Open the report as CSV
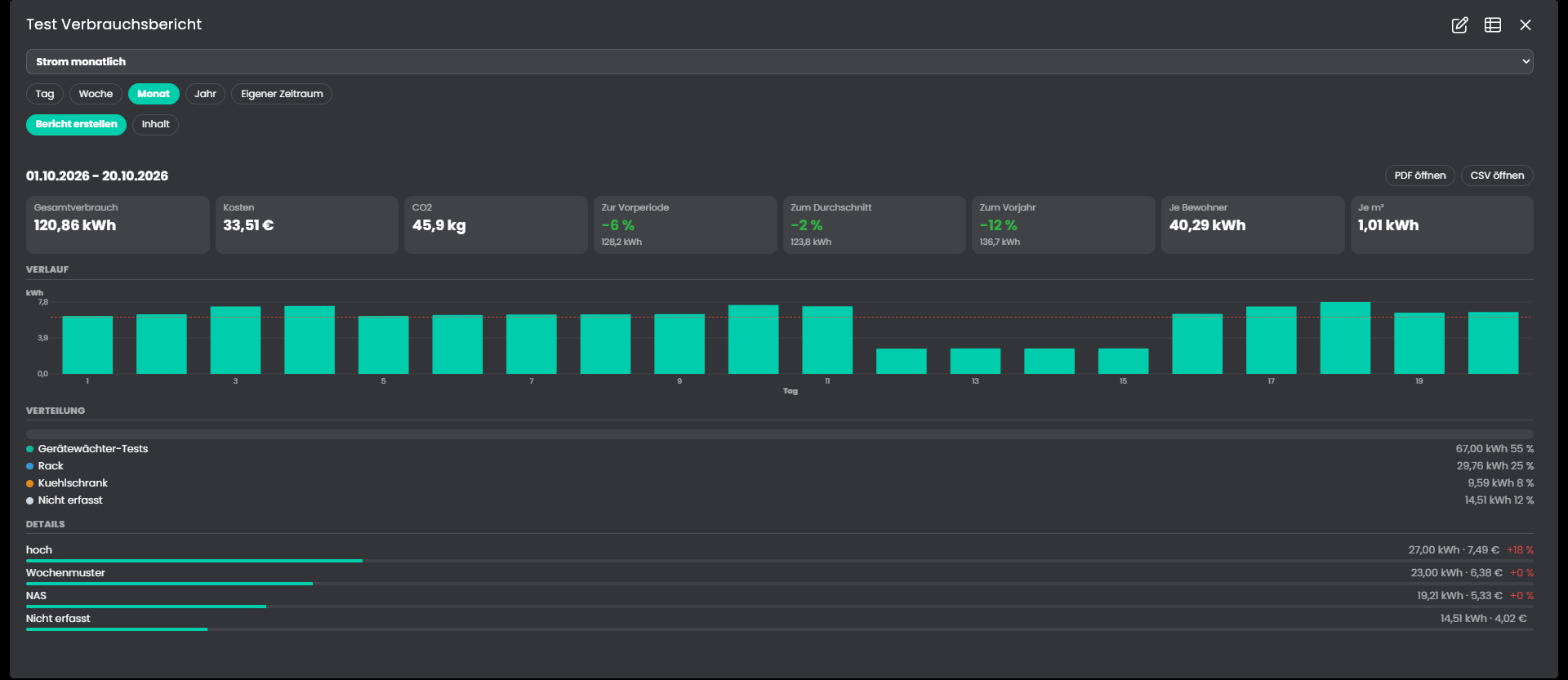Image resolution: width=1568 pixels, height=680 pixels. tap(1497, 176)
